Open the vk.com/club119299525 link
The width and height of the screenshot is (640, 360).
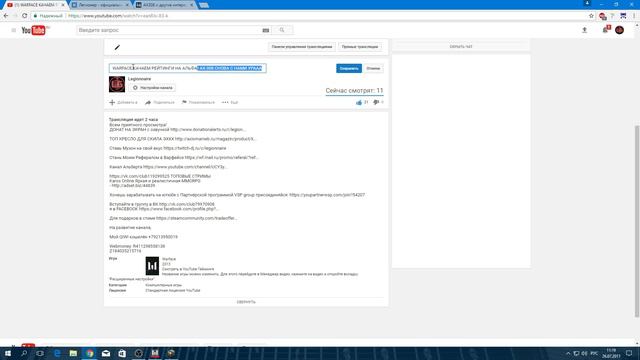[139, 176]
